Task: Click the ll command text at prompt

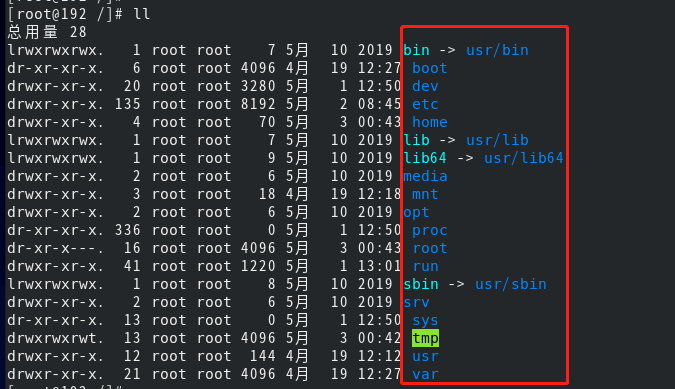Action: [142, 14]
